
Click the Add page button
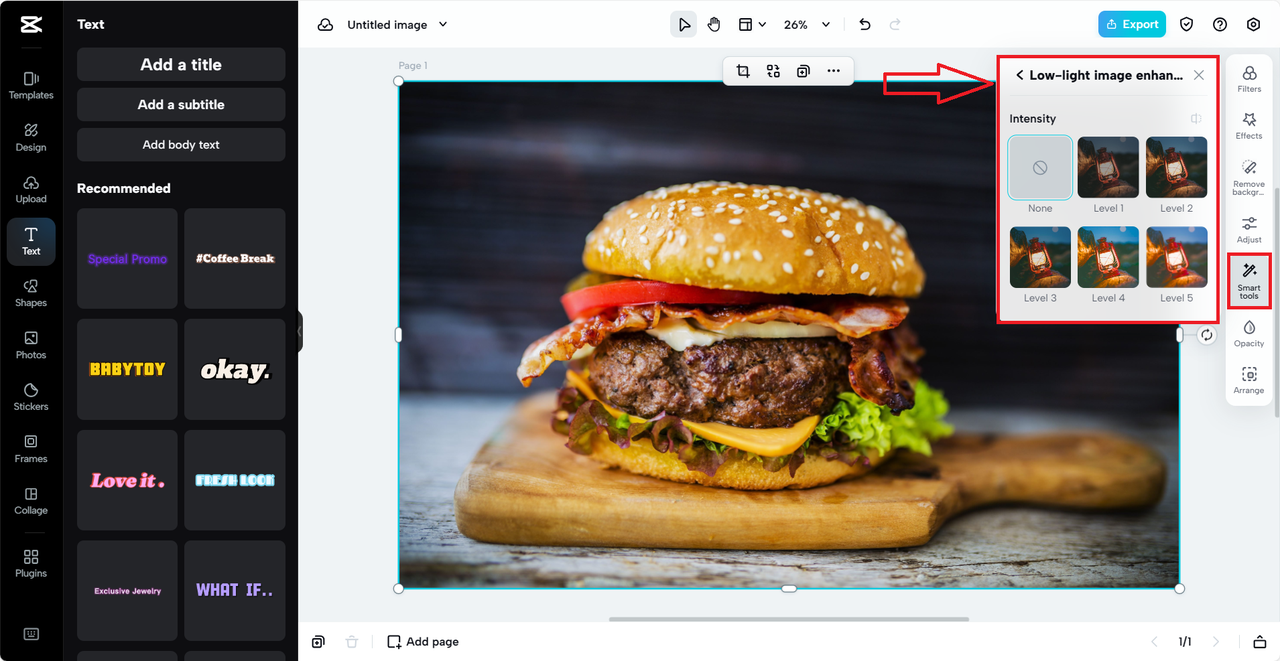pyautogui.click(x=423, y=642)
